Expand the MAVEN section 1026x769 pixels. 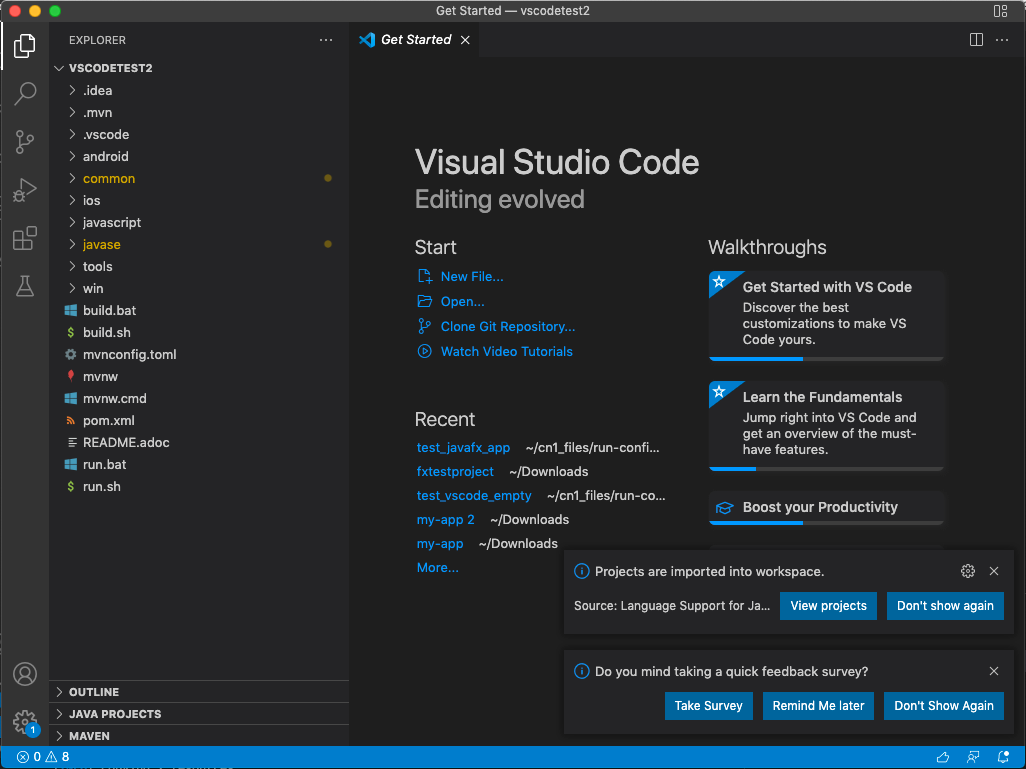pos(89,736)
